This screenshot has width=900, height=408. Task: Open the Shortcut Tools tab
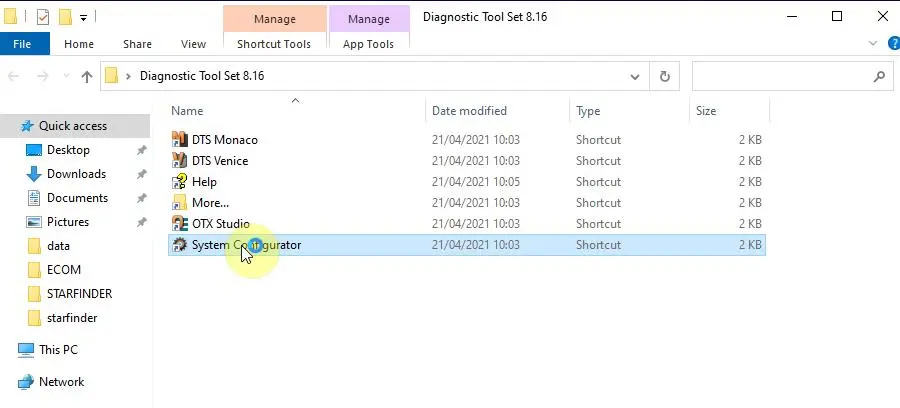[x=274, y=44]
